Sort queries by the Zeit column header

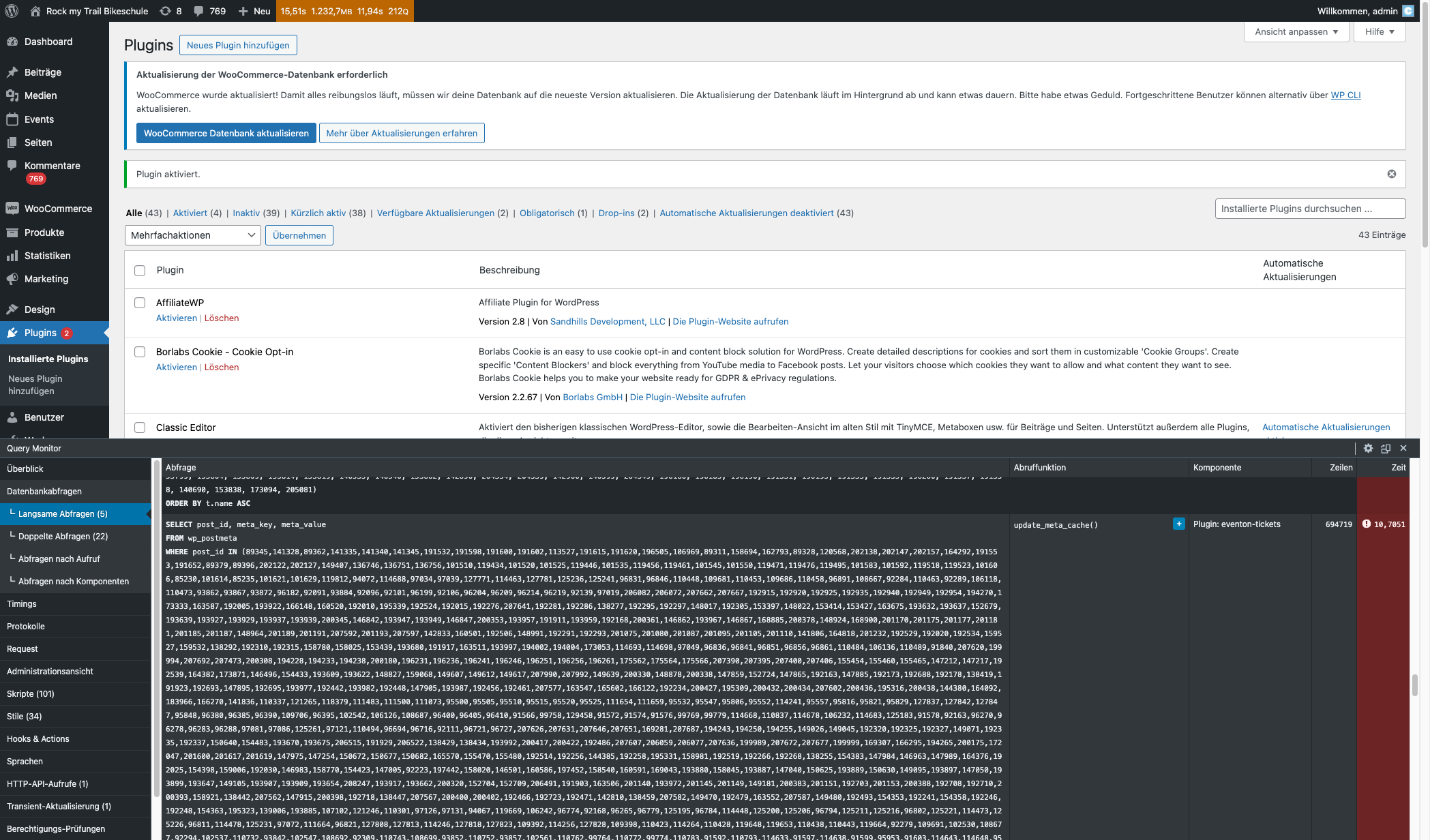(x=1399, y=468)
